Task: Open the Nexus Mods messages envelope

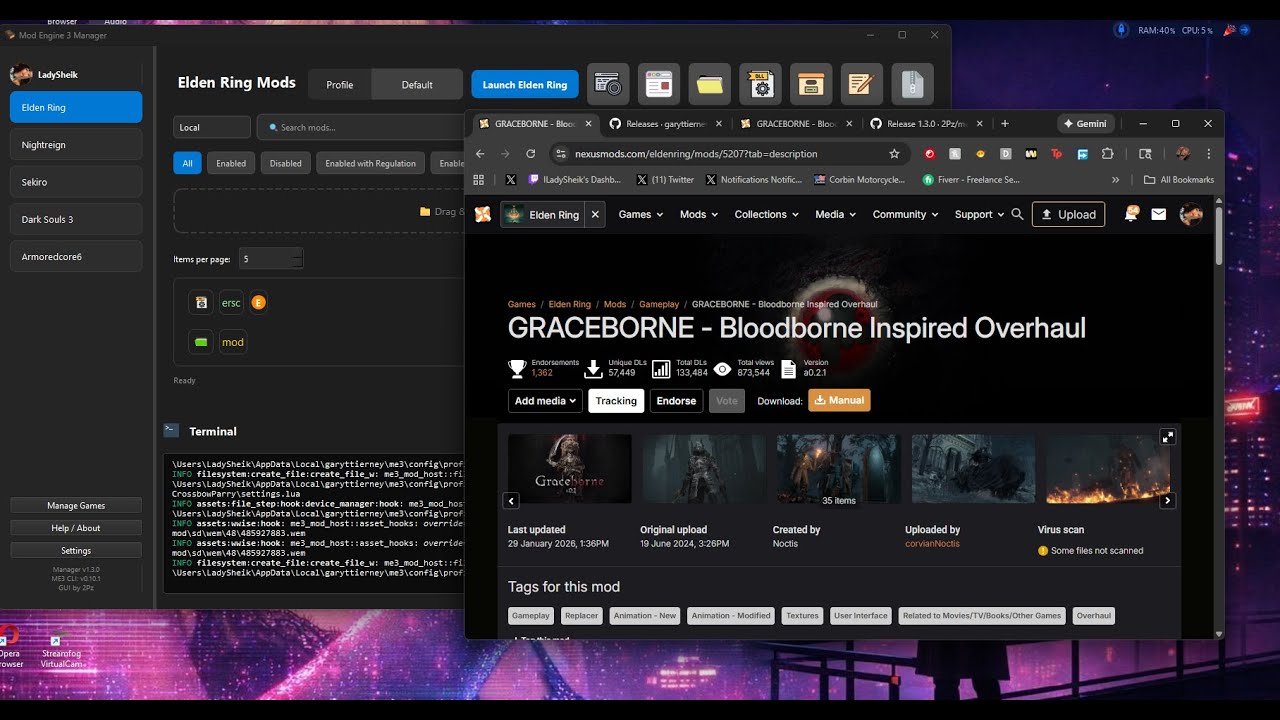Action: click(x=1158, y=214)
